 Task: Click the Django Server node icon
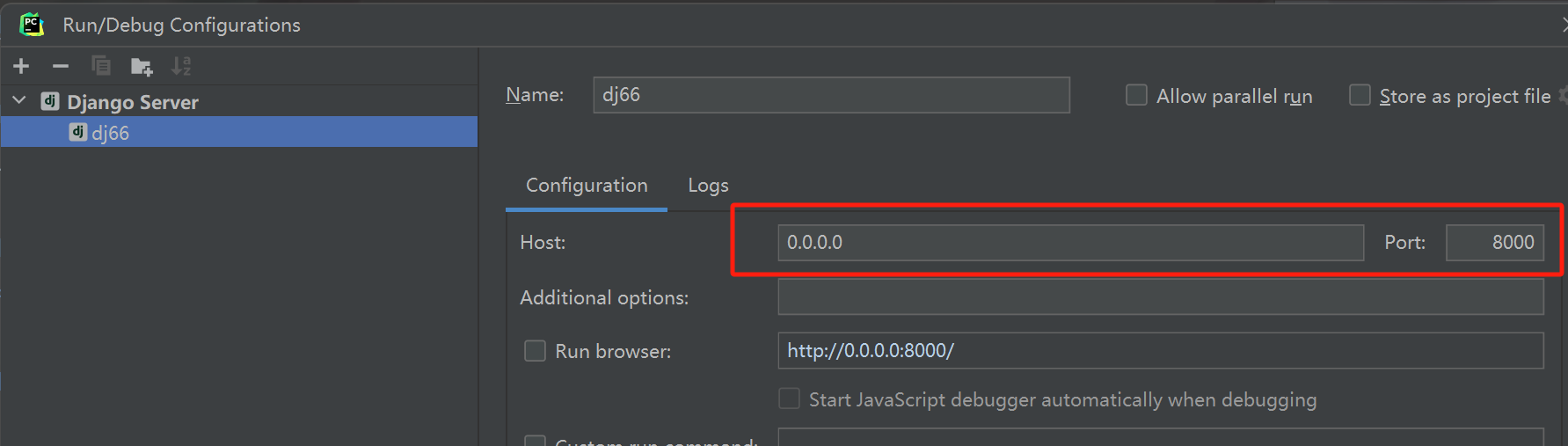pos(50,102)
